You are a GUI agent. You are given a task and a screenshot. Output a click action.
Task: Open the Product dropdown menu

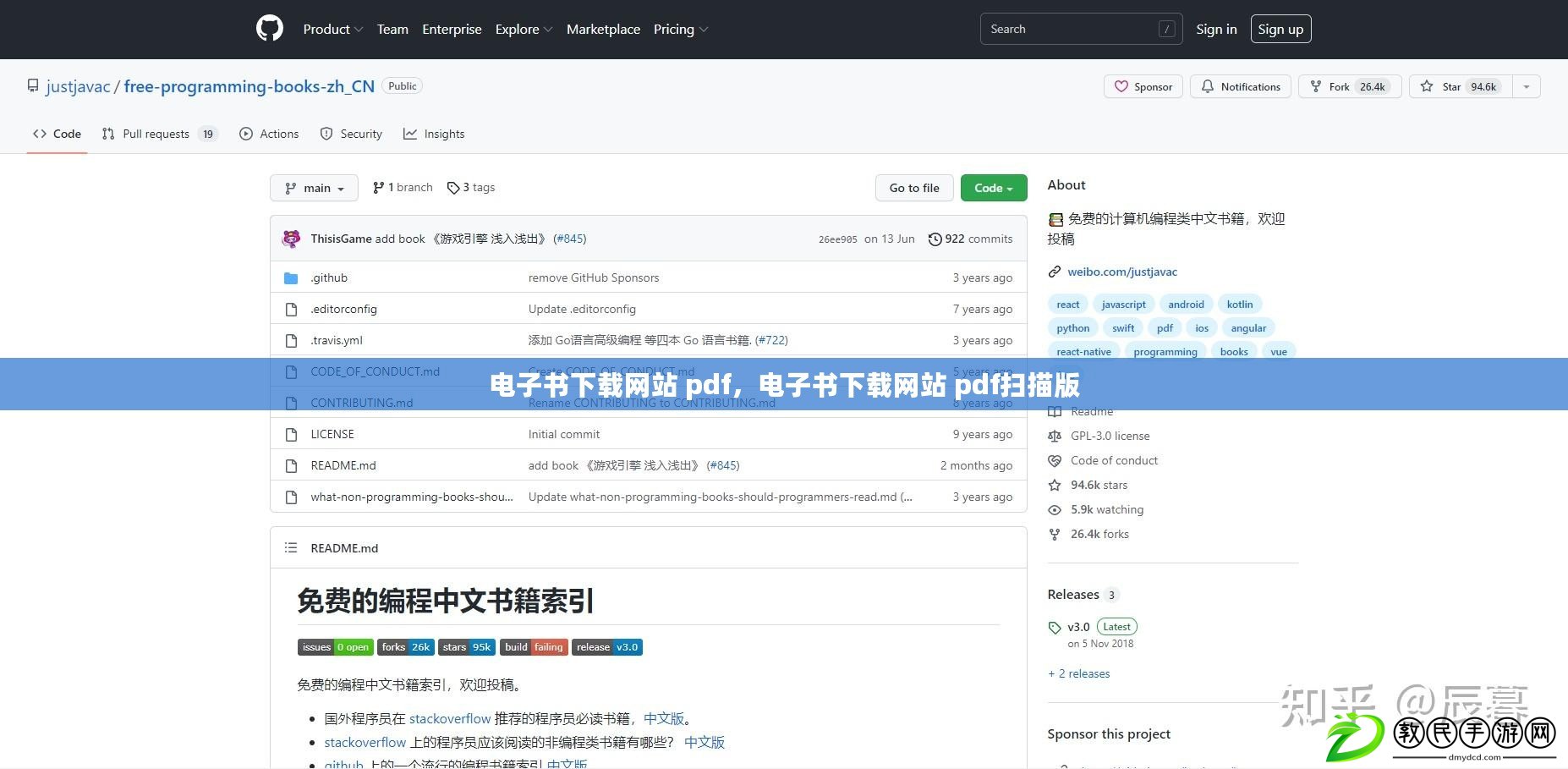click(333, 29)
